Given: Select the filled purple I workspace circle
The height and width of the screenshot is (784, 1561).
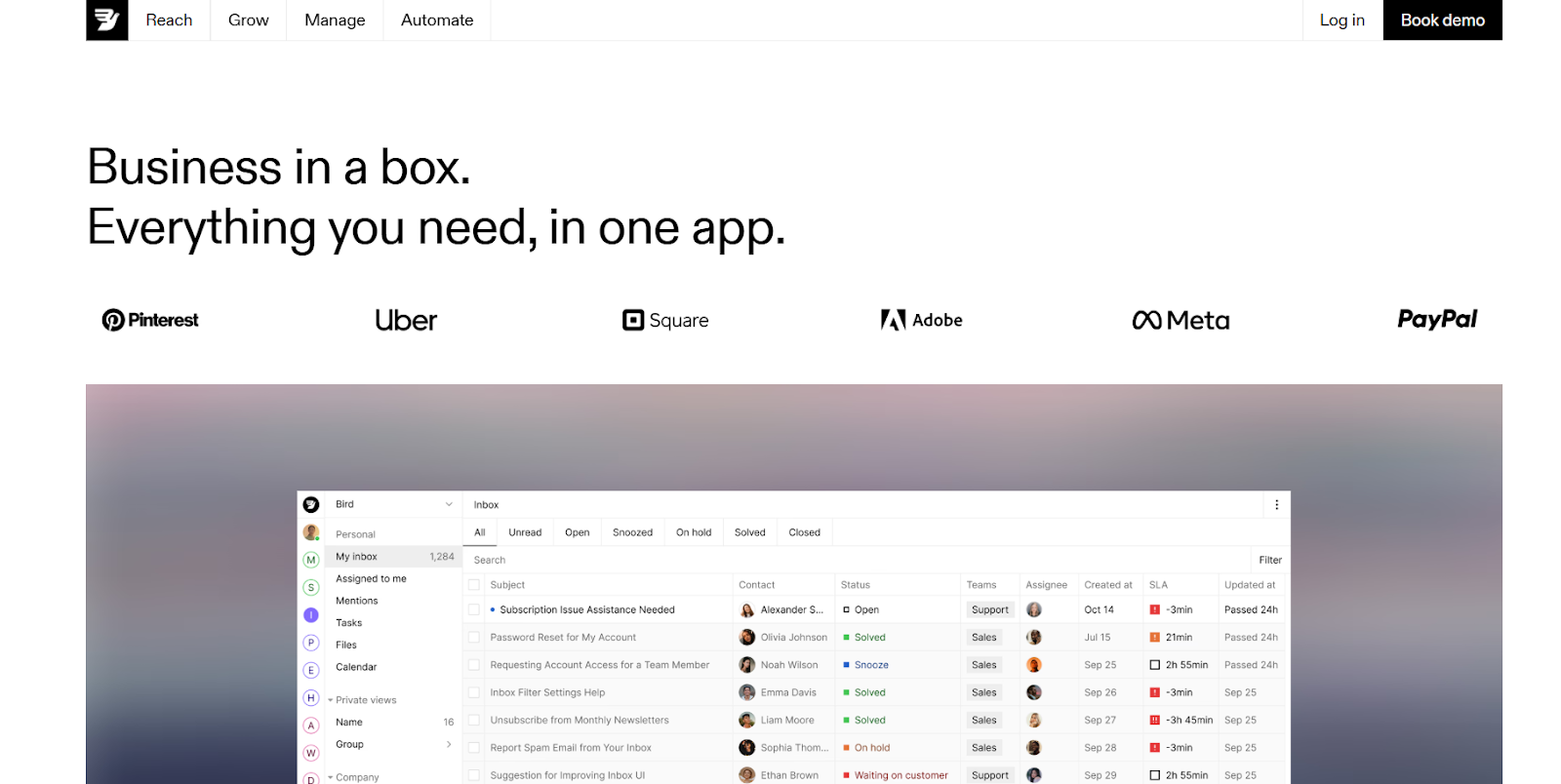Looking at the screenshot, I should (x=311, y=614).
